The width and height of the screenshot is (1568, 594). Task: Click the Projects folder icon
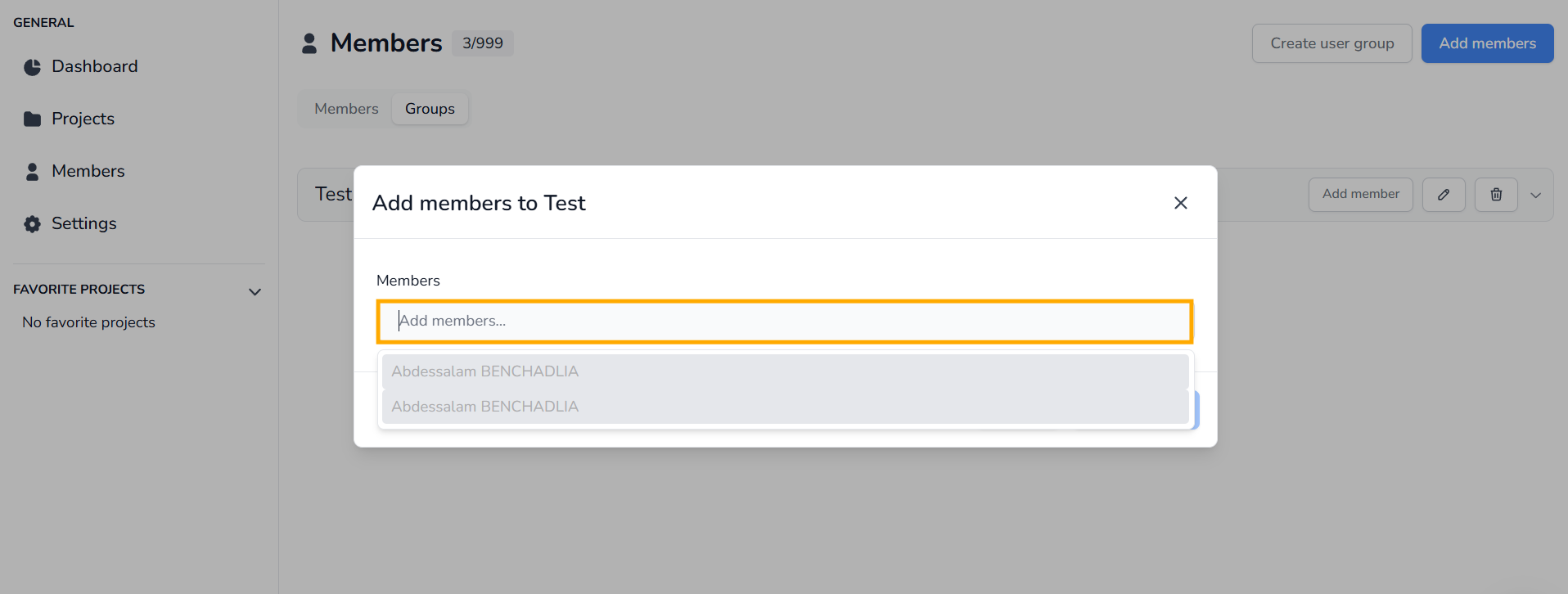pos(32,119)
